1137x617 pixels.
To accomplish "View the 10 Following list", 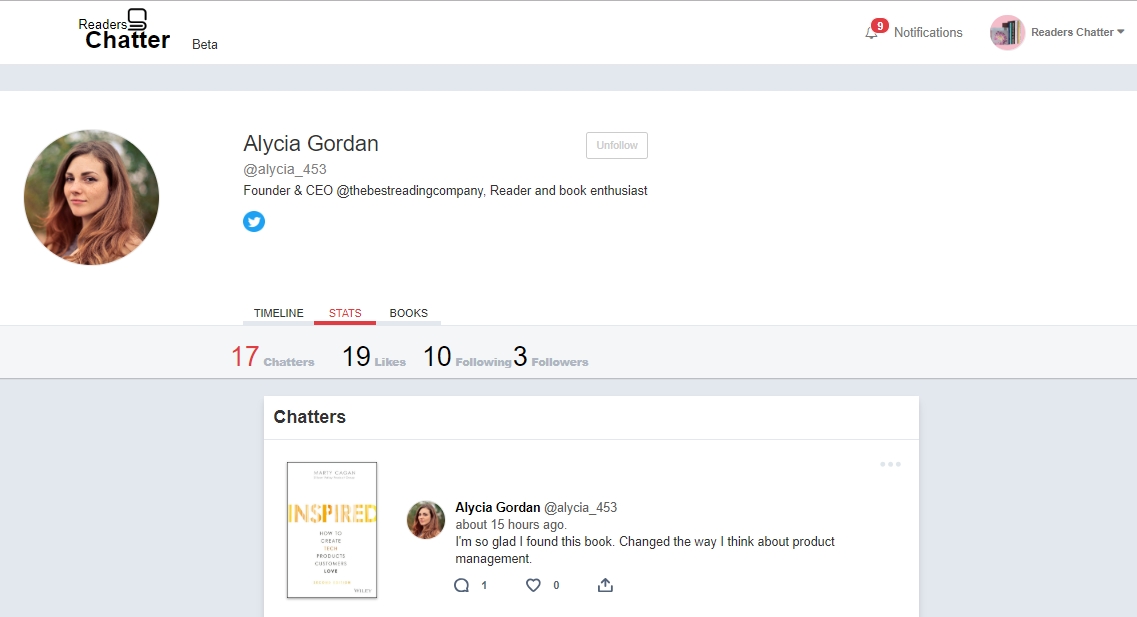I will [467, 357].
